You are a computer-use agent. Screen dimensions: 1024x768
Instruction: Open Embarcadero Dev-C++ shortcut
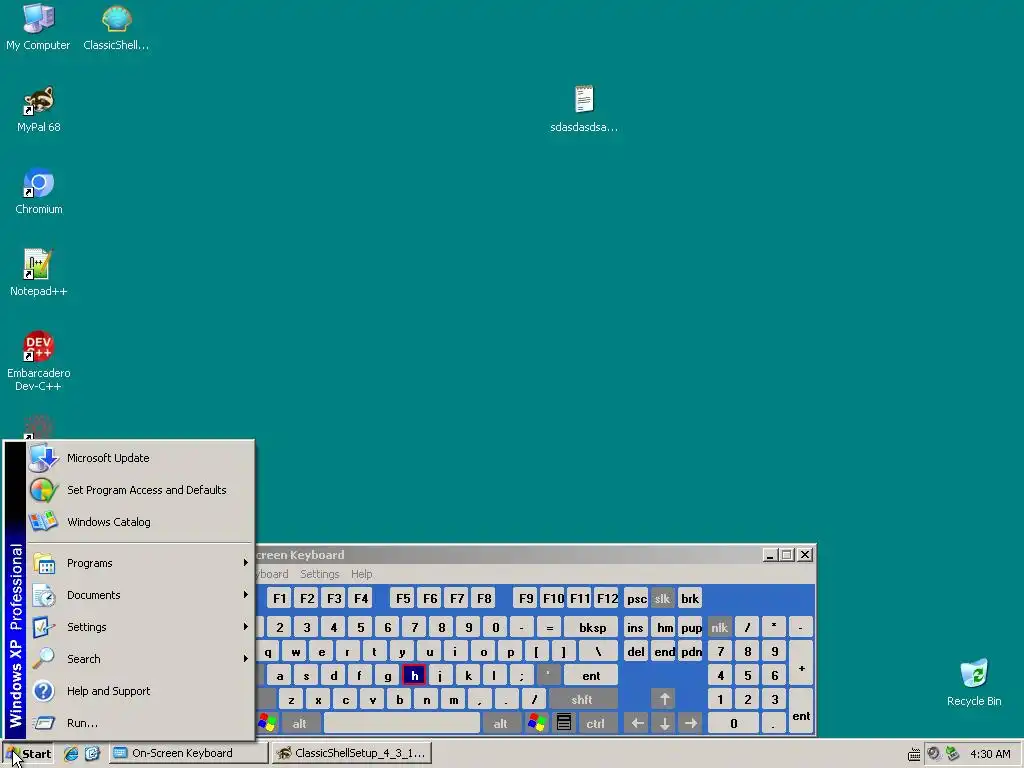39,362
